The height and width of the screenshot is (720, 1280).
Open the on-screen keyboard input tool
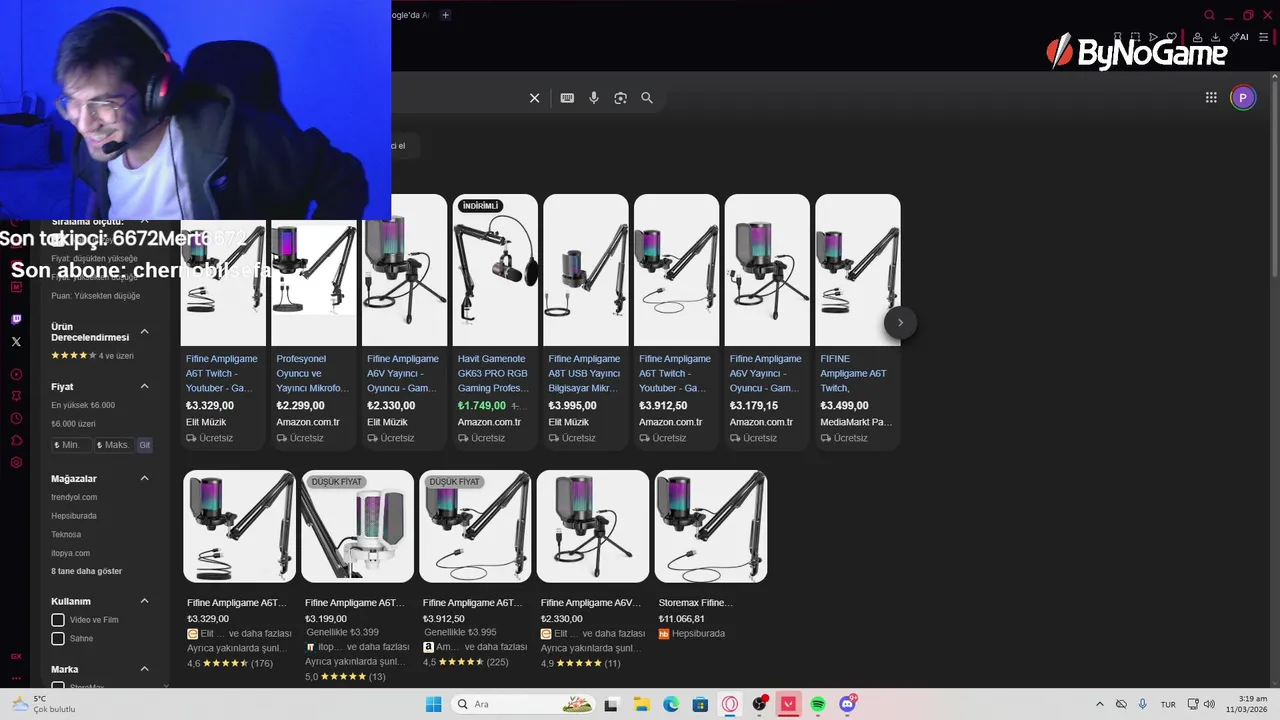click(x=567, y=98)
